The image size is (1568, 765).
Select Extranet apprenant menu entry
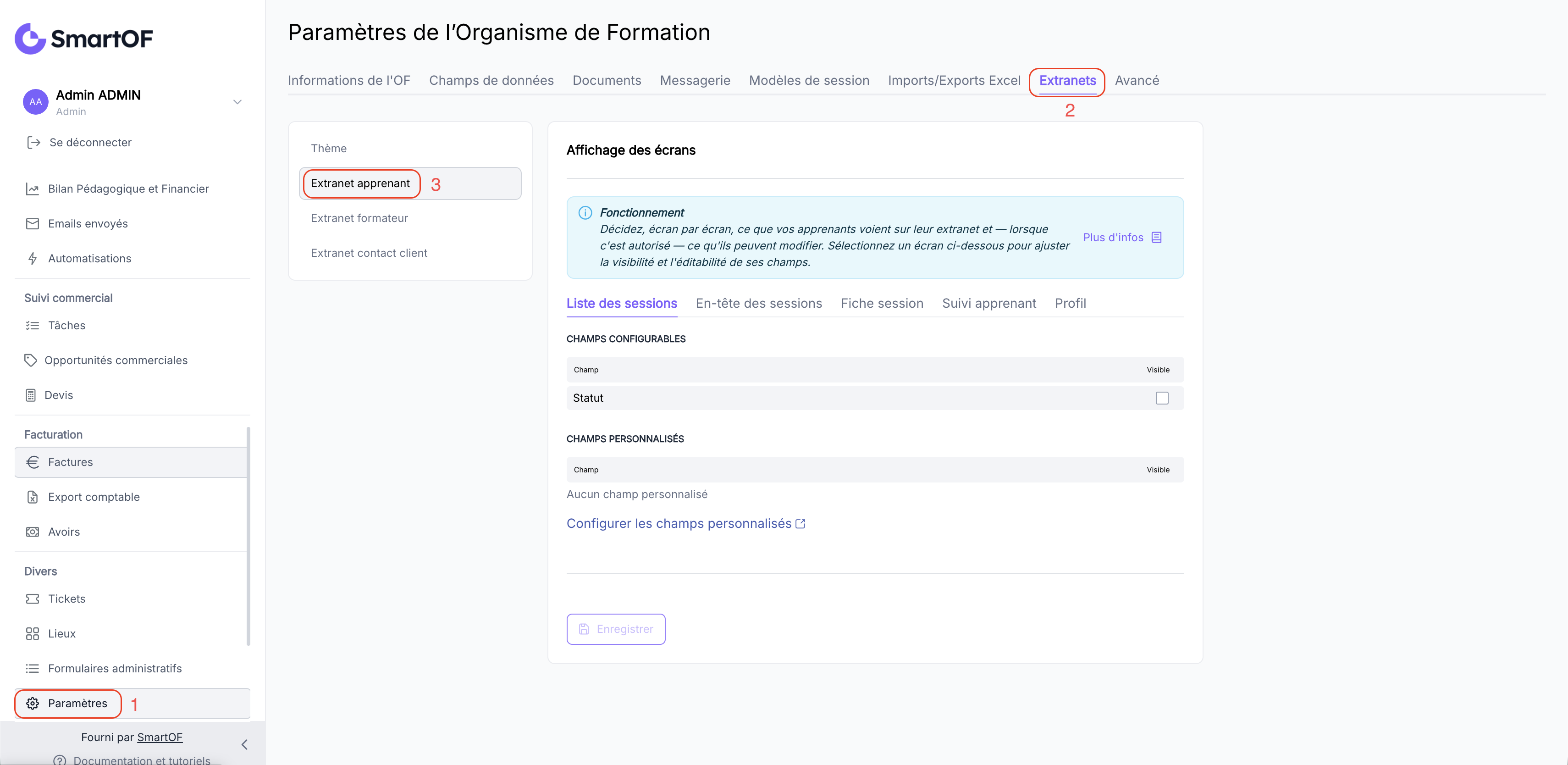click(x=410, y=183)
